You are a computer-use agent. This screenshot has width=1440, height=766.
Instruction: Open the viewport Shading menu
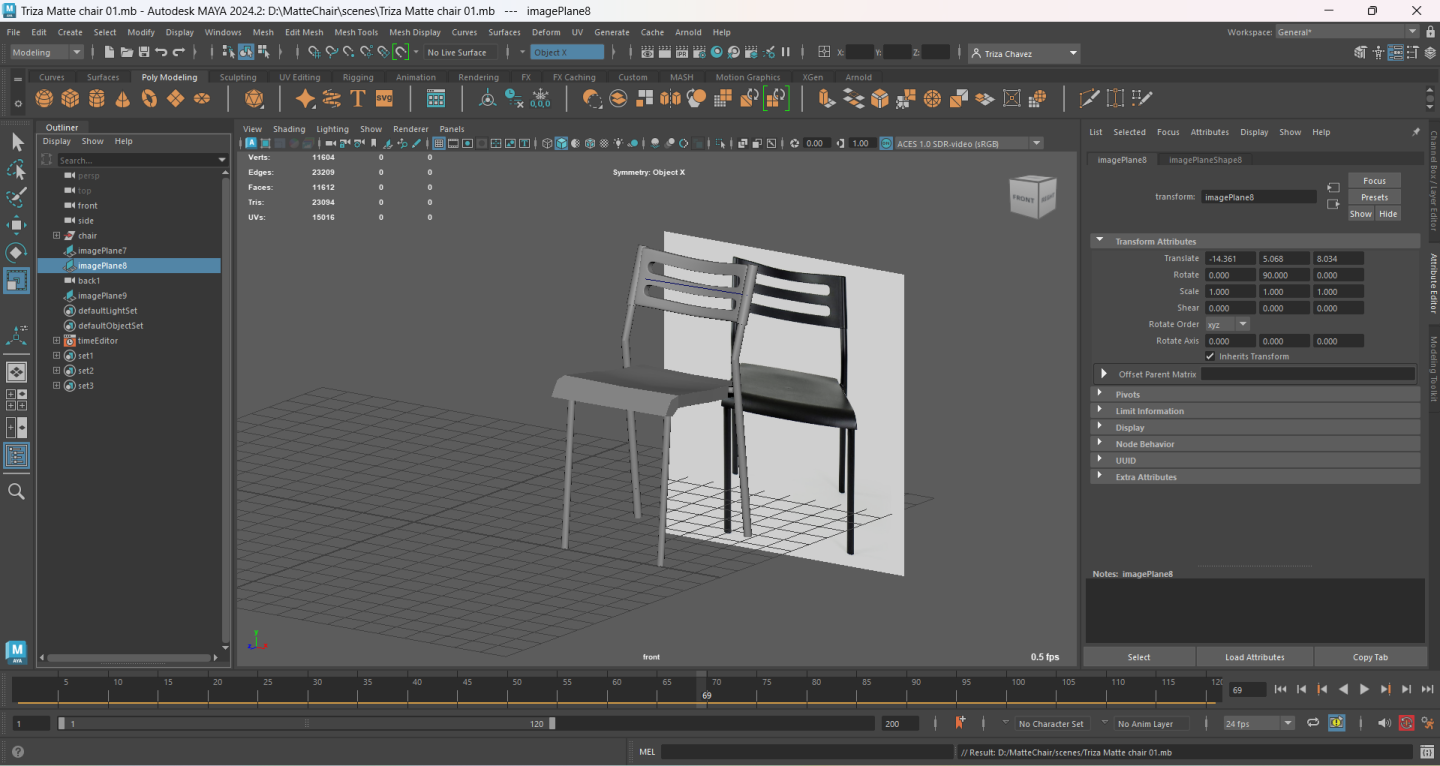pyautogui.click(x=289, y=129)
